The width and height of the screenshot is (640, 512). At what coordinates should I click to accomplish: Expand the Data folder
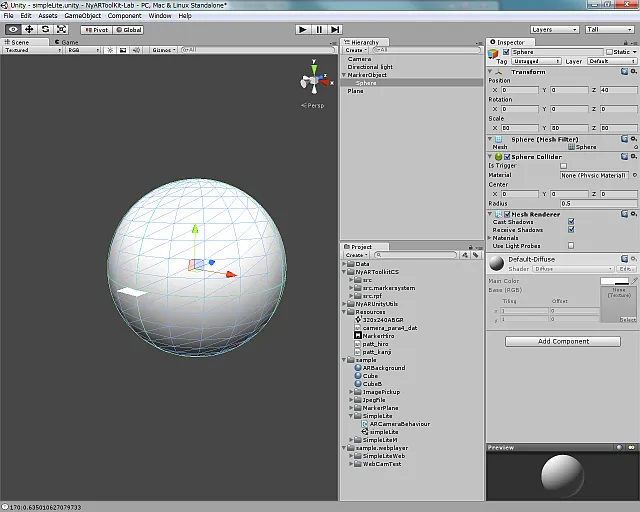tap(344, 264)
